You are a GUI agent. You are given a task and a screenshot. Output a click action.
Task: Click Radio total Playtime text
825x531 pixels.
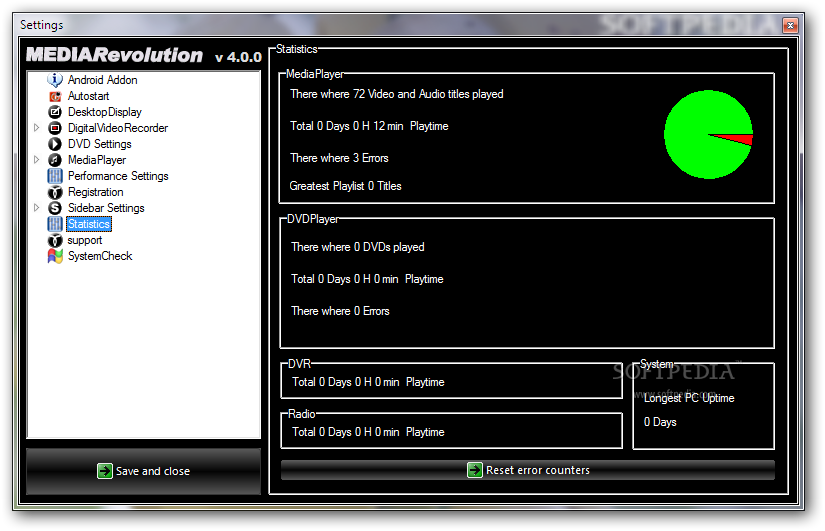coord(368,432)
